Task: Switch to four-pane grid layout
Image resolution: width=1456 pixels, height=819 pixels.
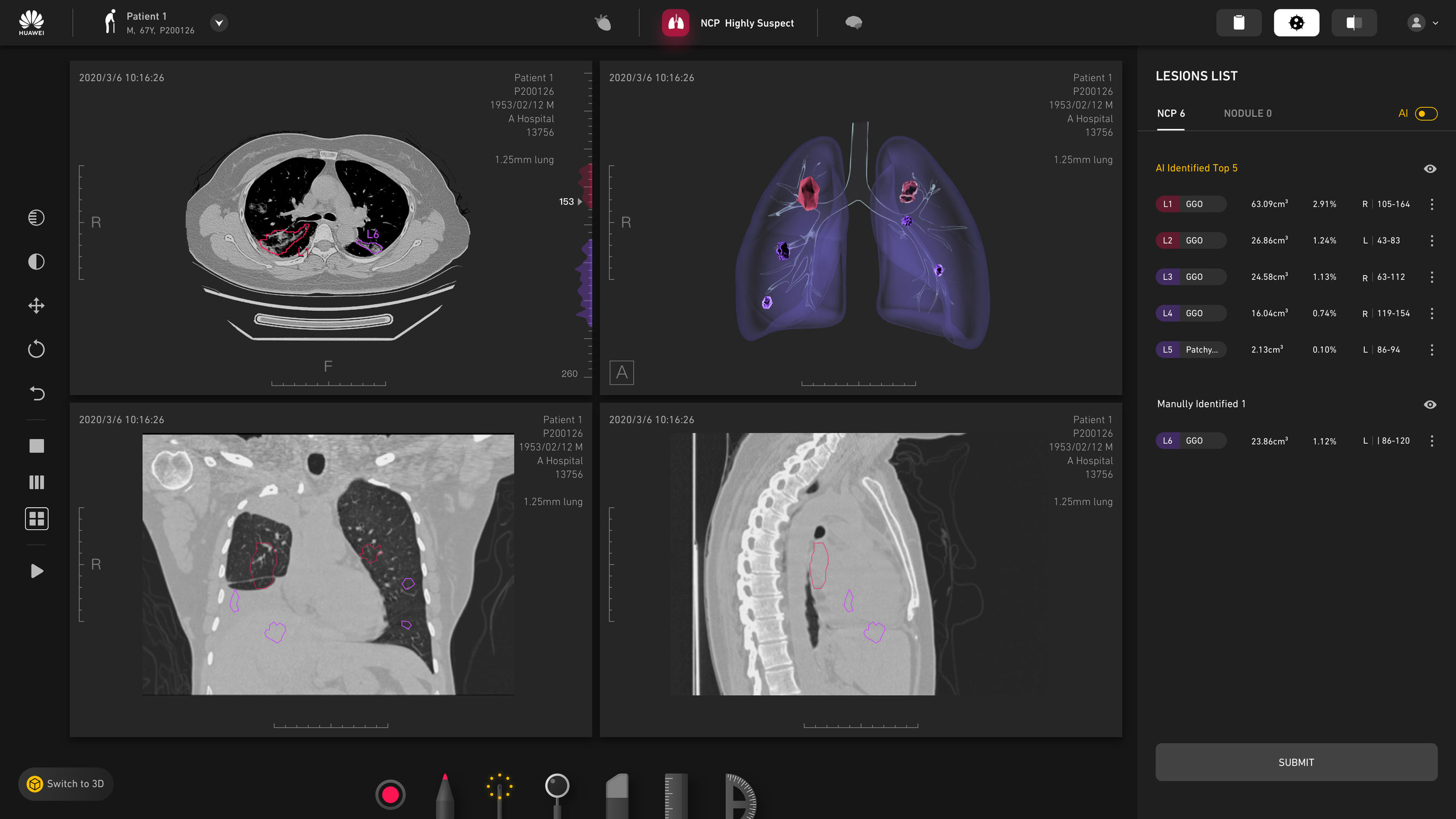Action: coord(36,518)
